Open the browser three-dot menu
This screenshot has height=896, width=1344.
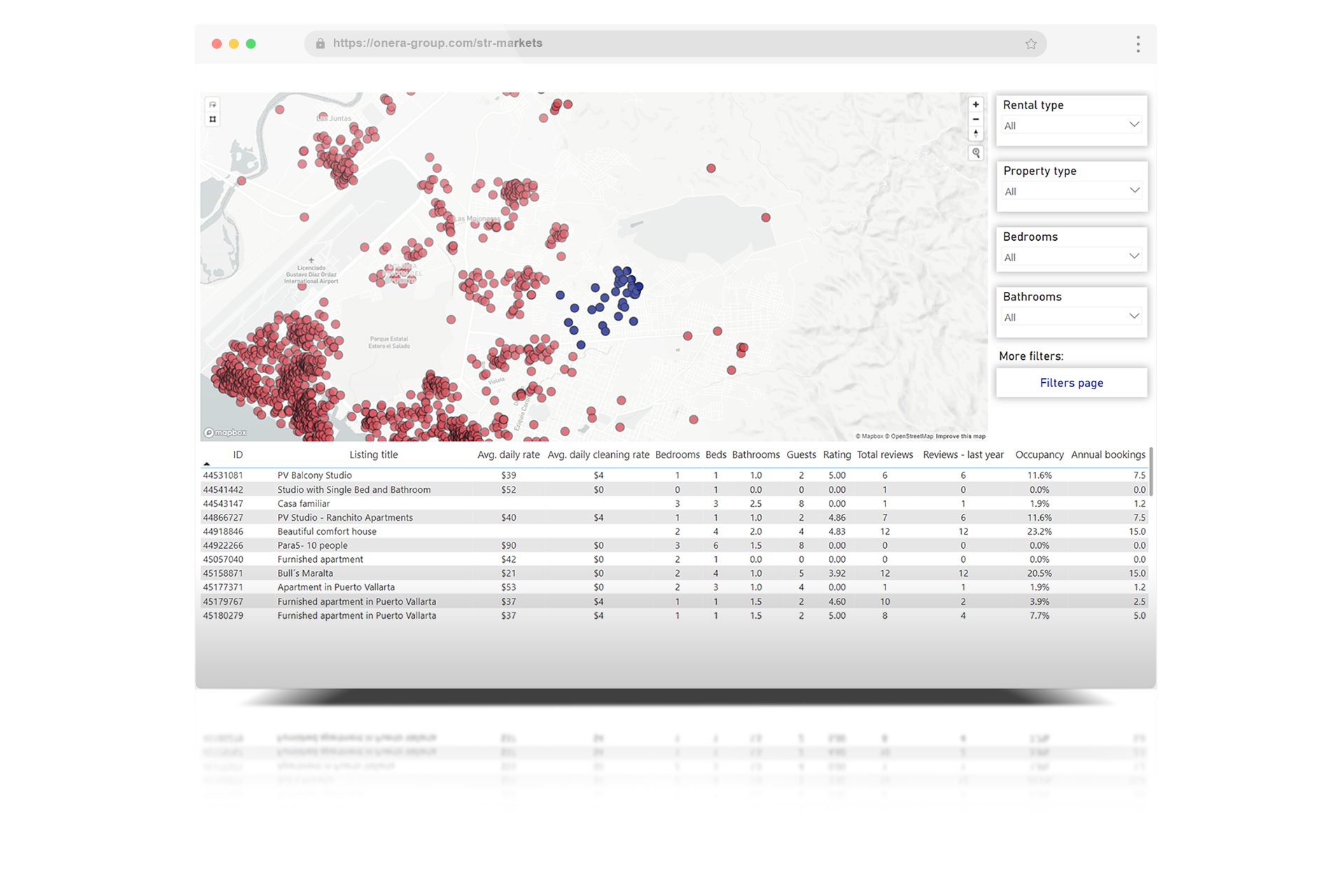point(1137,44)
